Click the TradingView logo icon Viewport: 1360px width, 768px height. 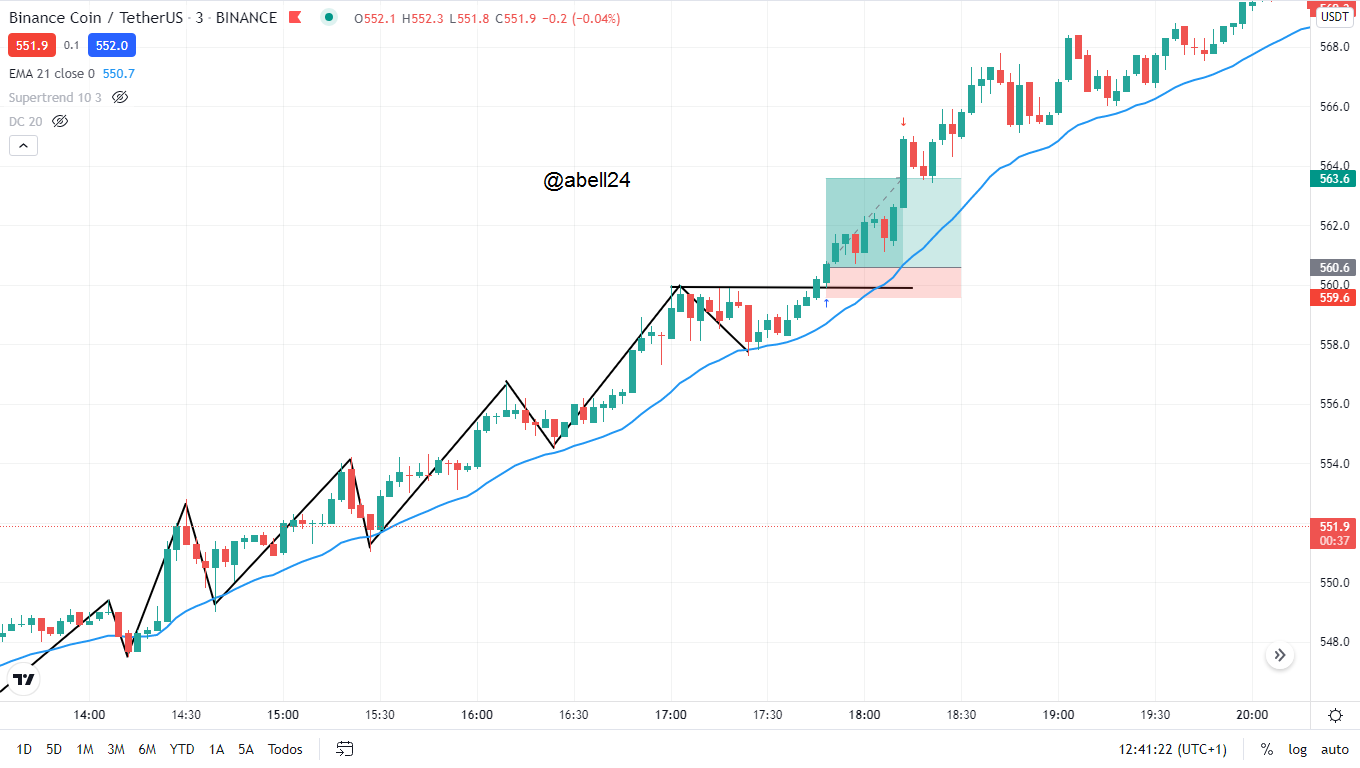tap(24, 680)
